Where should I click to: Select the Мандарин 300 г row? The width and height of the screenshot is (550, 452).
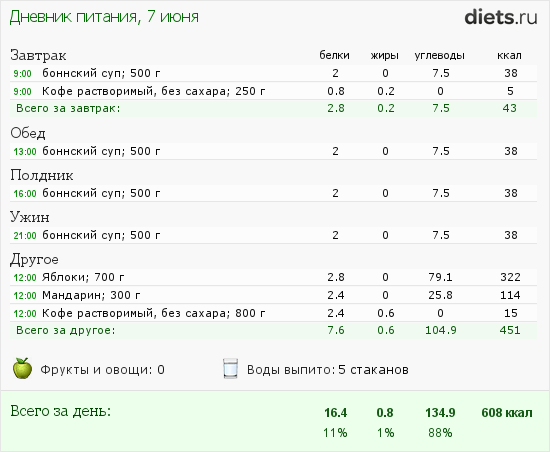point(273,295)
